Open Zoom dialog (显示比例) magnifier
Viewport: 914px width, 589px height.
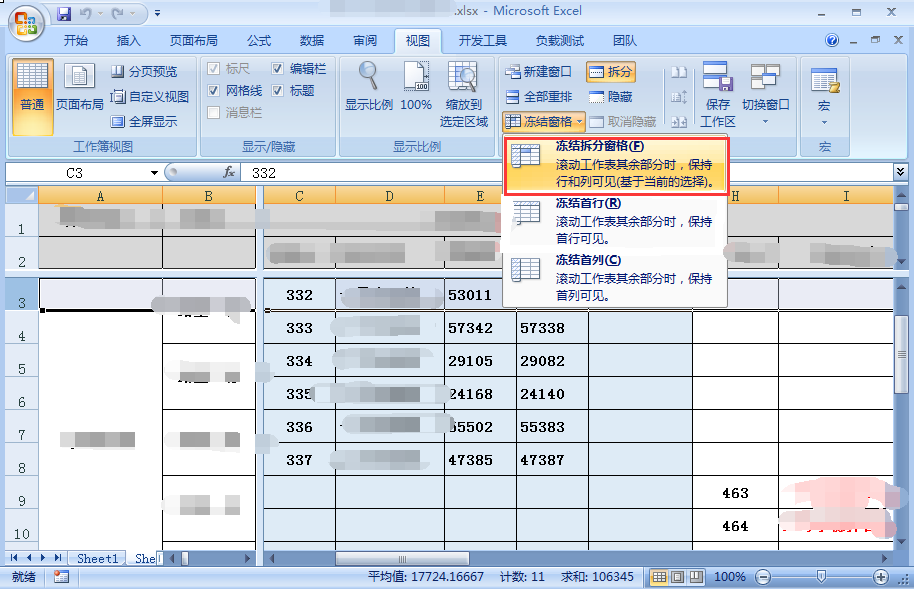[368, 87]
